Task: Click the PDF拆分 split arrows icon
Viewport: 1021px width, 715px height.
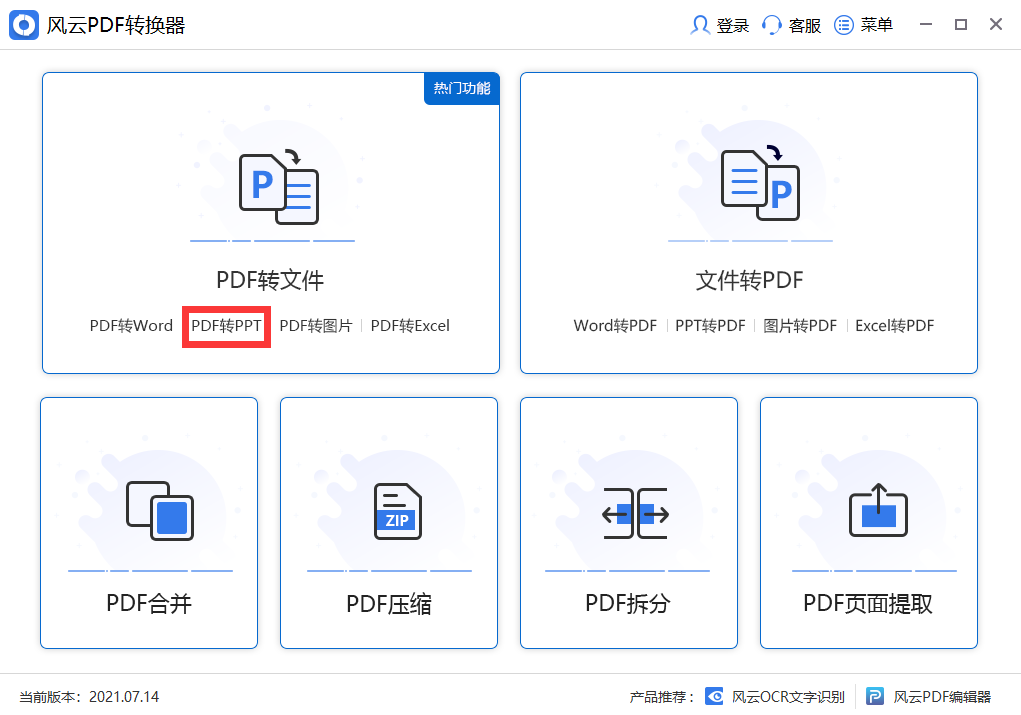Action: [x=636, y=513]
